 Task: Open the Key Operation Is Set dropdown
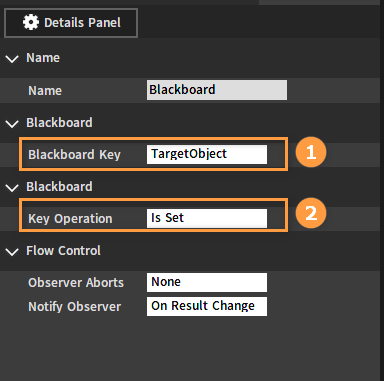207,218
